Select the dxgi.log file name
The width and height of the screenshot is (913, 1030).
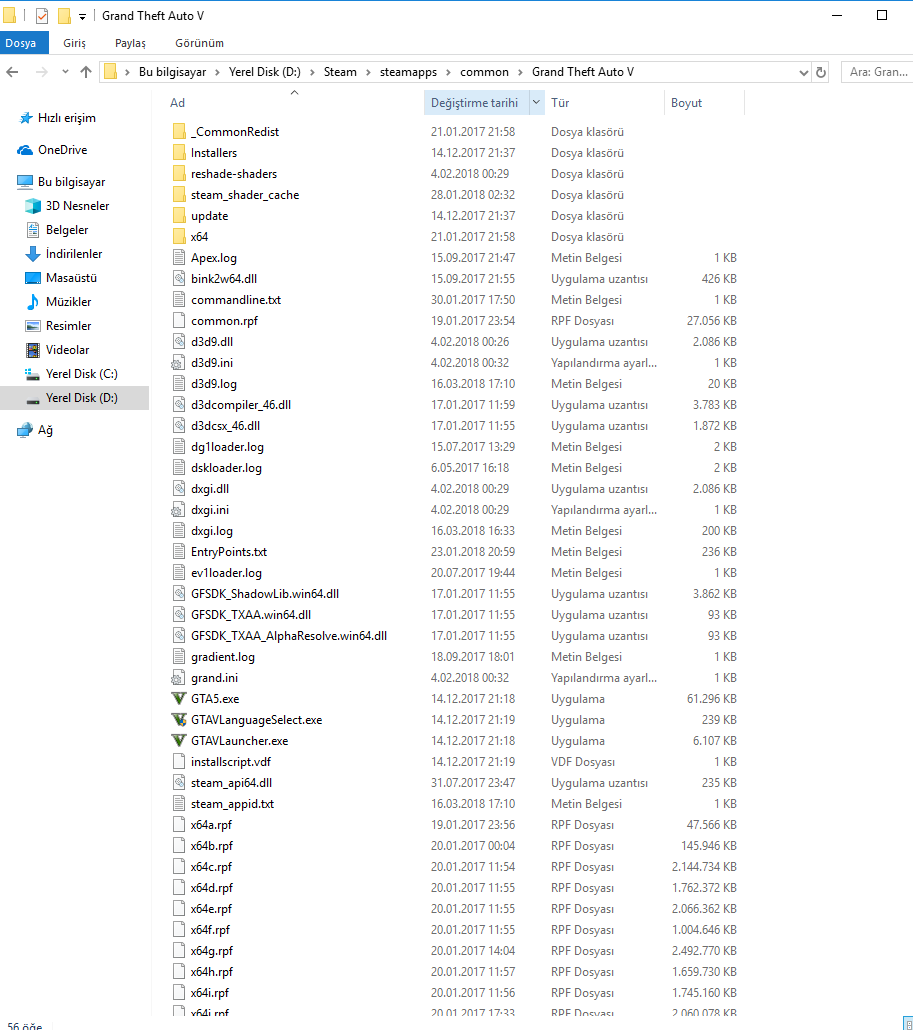coord(212,531)
